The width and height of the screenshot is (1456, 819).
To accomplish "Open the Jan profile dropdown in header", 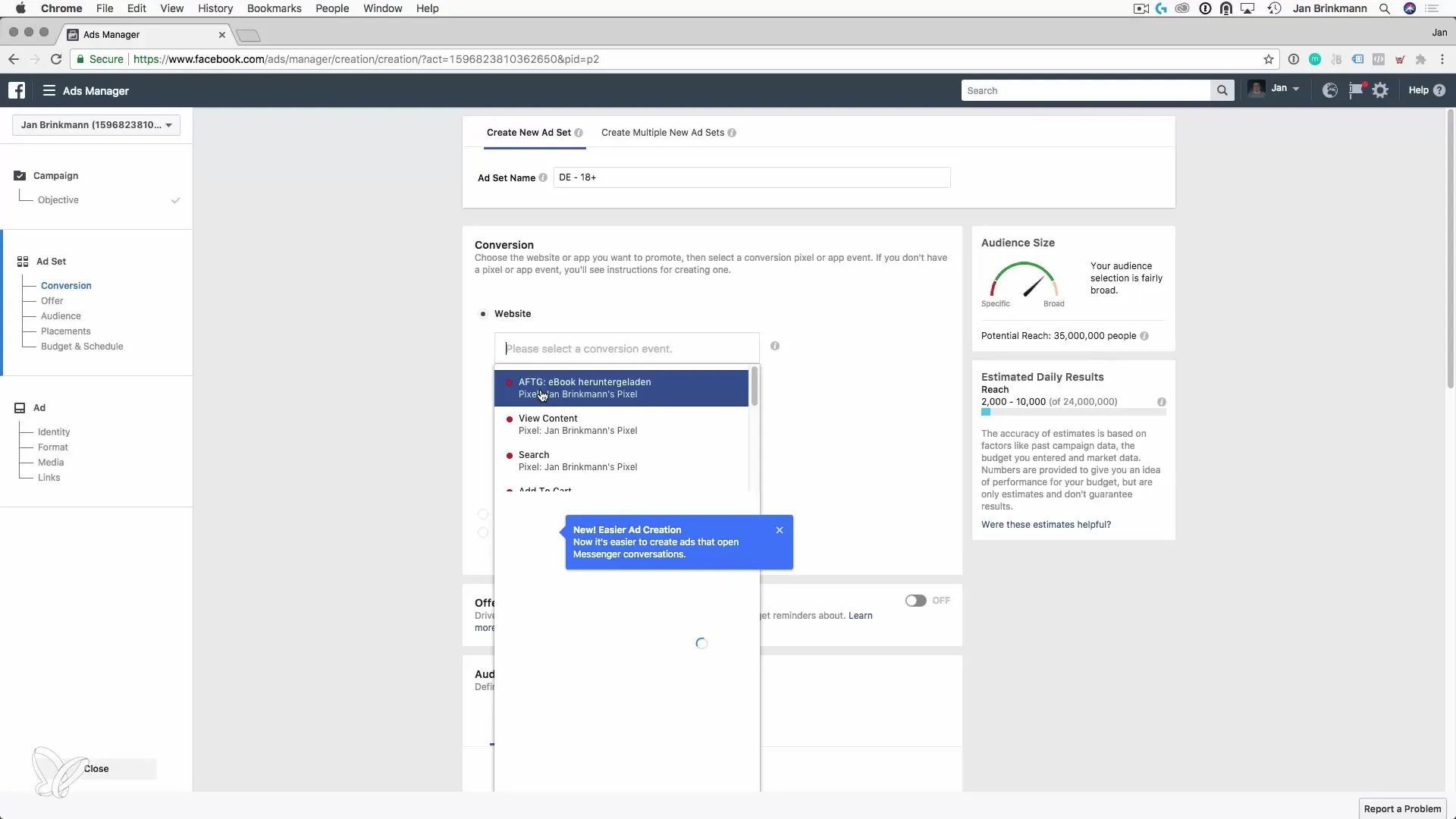I will click(1275, 89).
